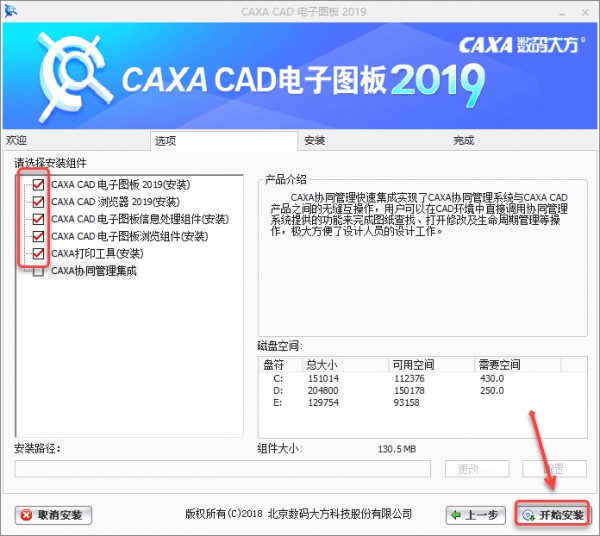Select CAXA CAD 浏览器 2019(安装) row
Screen dimensions: 600x536
tap(115, 202)
